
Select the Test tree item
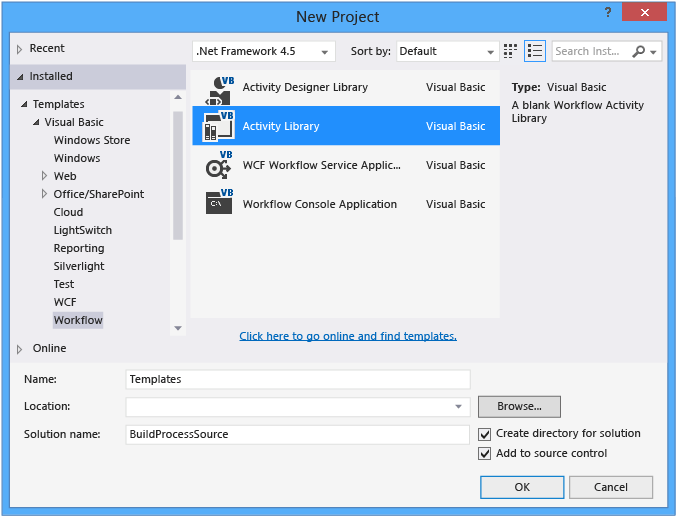(x=64, y=284)
